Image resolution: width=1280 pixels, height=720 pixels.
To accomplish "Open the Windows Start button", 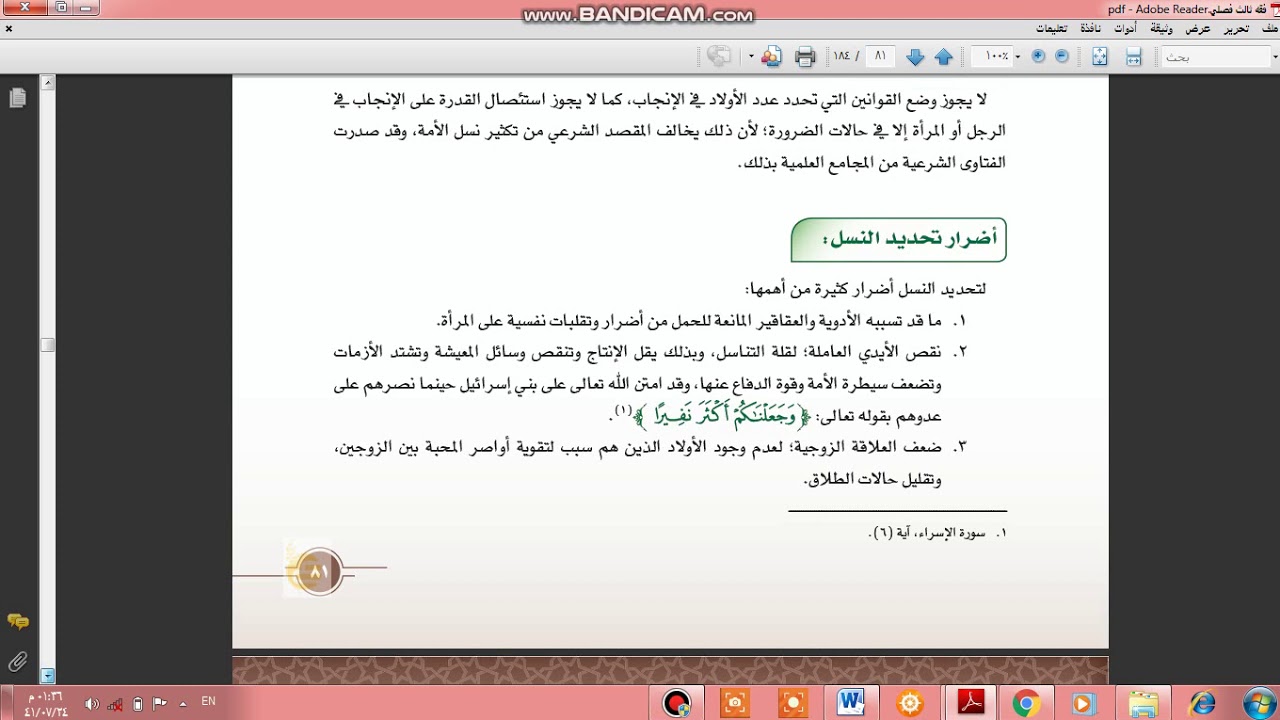I will [1259, 703].
